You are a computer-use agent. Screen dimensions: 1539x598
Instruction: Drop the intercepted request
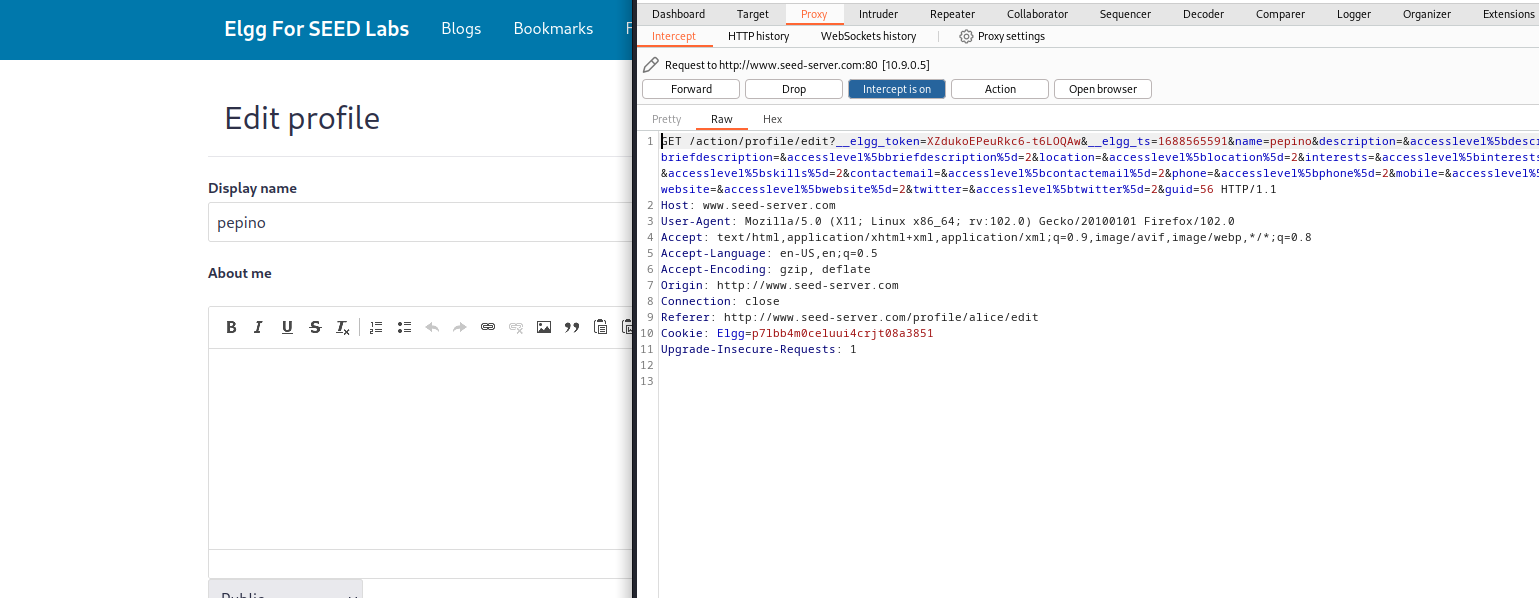794,89
